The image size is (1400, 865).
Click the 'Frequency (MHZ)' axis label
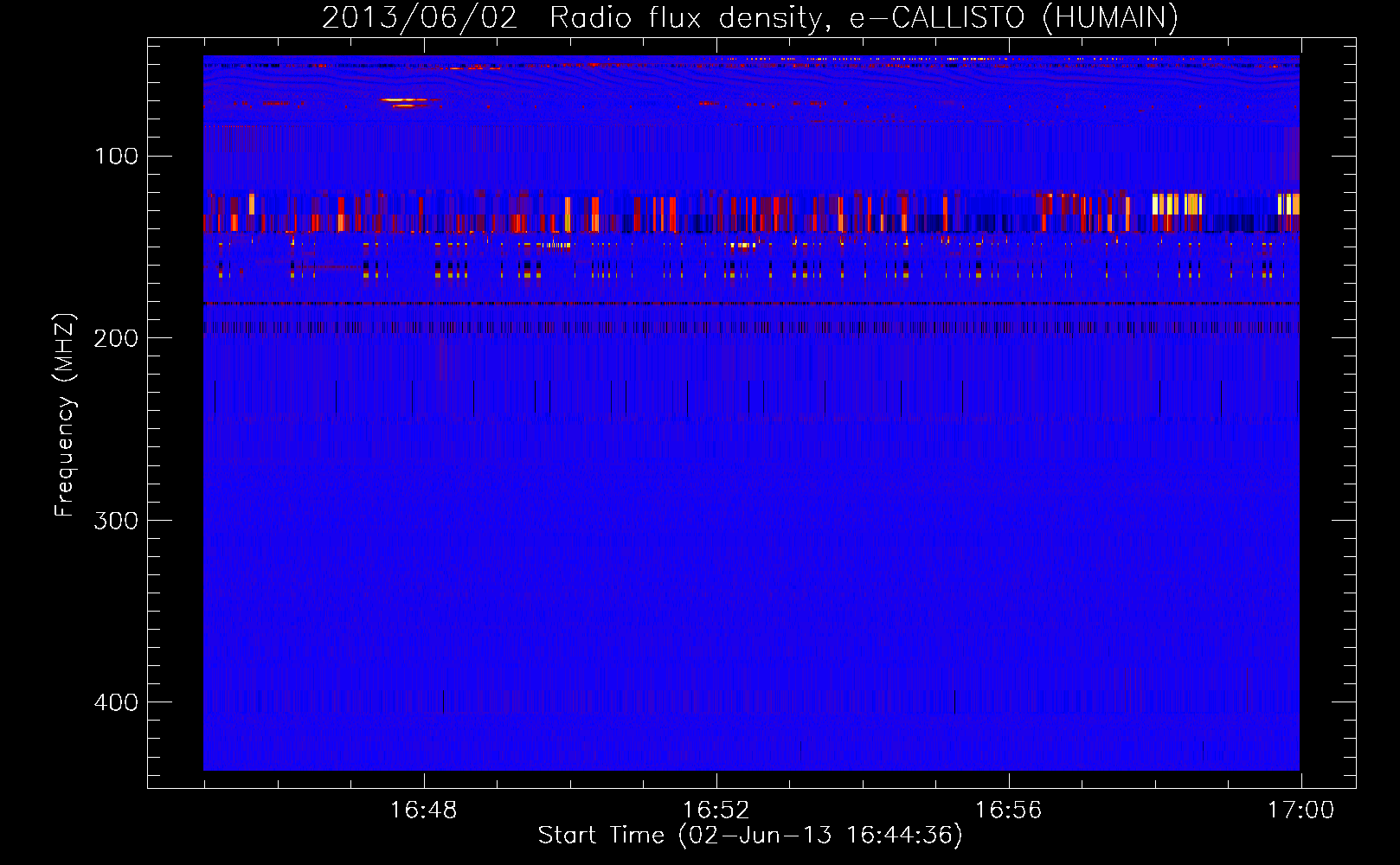[x=65, y=415]
